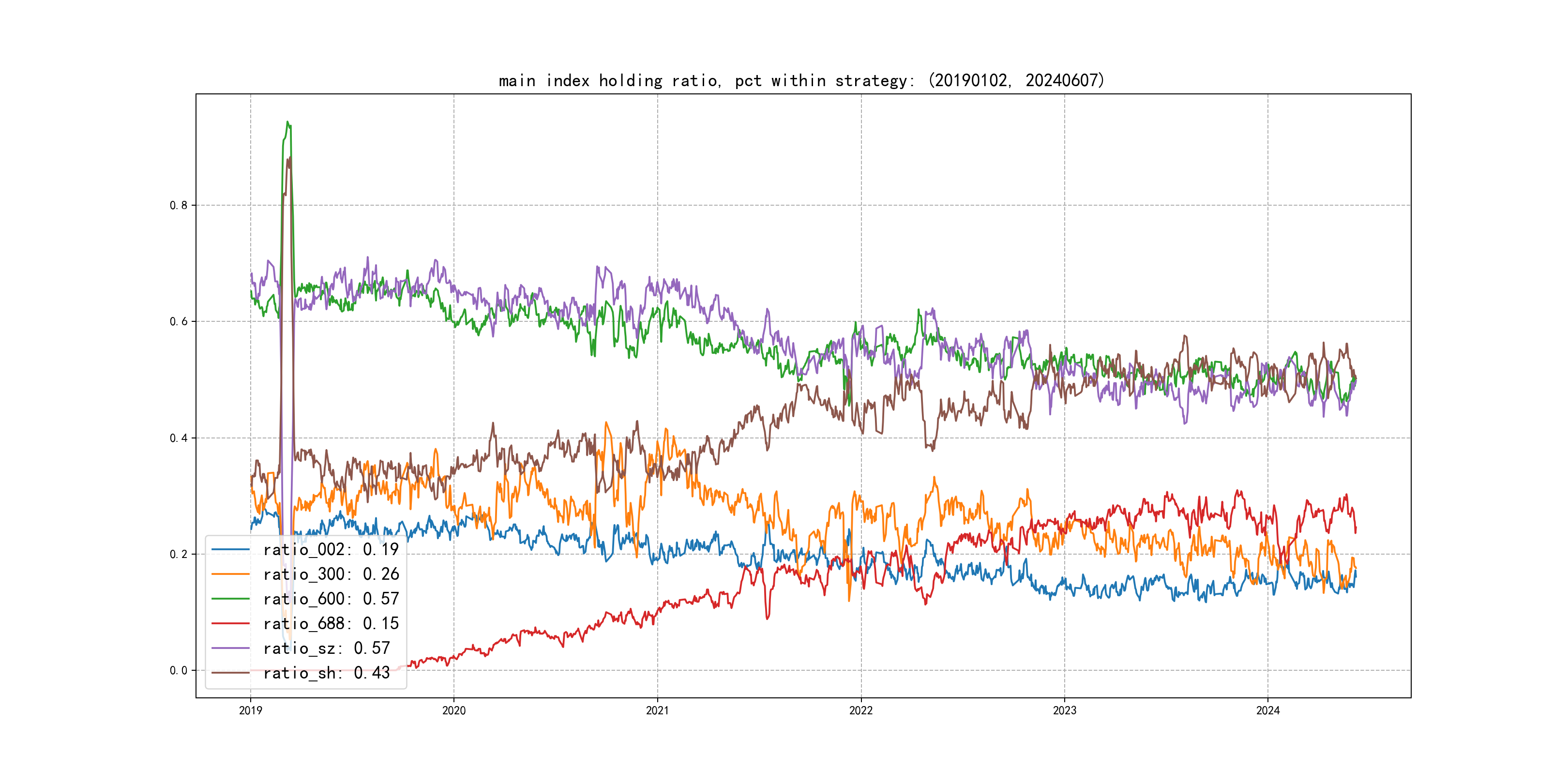Click the 2019 x-axis tick label
The width and height of the screenshot is (1568, 784).
[x=250, y=710]
